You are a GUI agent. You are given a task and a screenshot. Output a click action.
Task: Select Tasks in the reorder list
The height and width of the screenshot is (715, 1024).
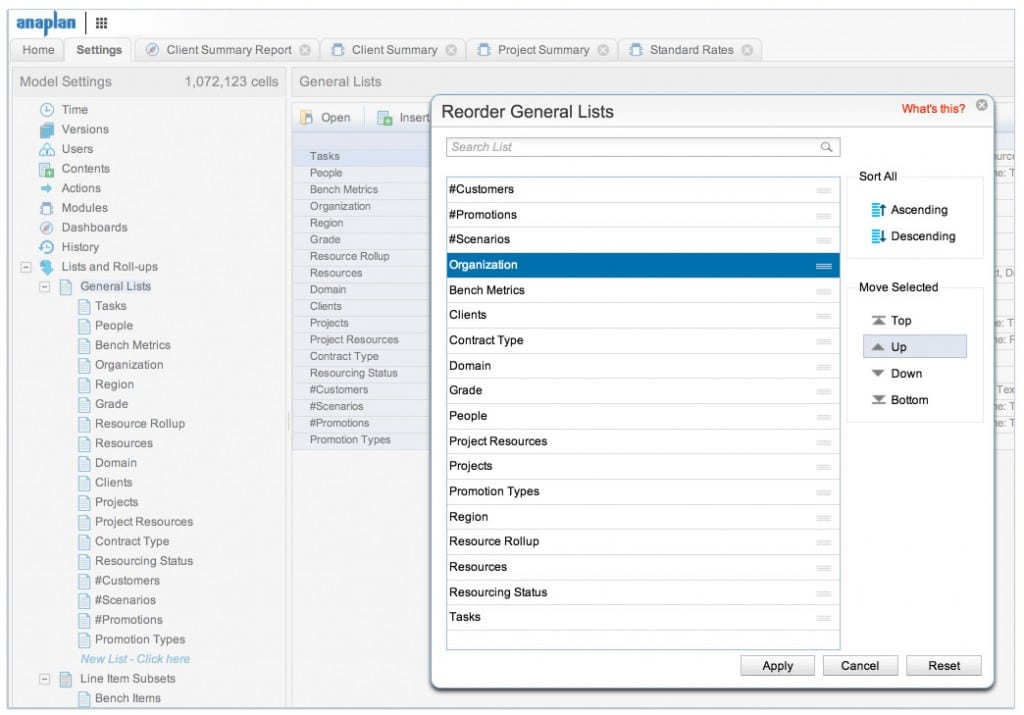pyautogui.click(x=643, y=618)
